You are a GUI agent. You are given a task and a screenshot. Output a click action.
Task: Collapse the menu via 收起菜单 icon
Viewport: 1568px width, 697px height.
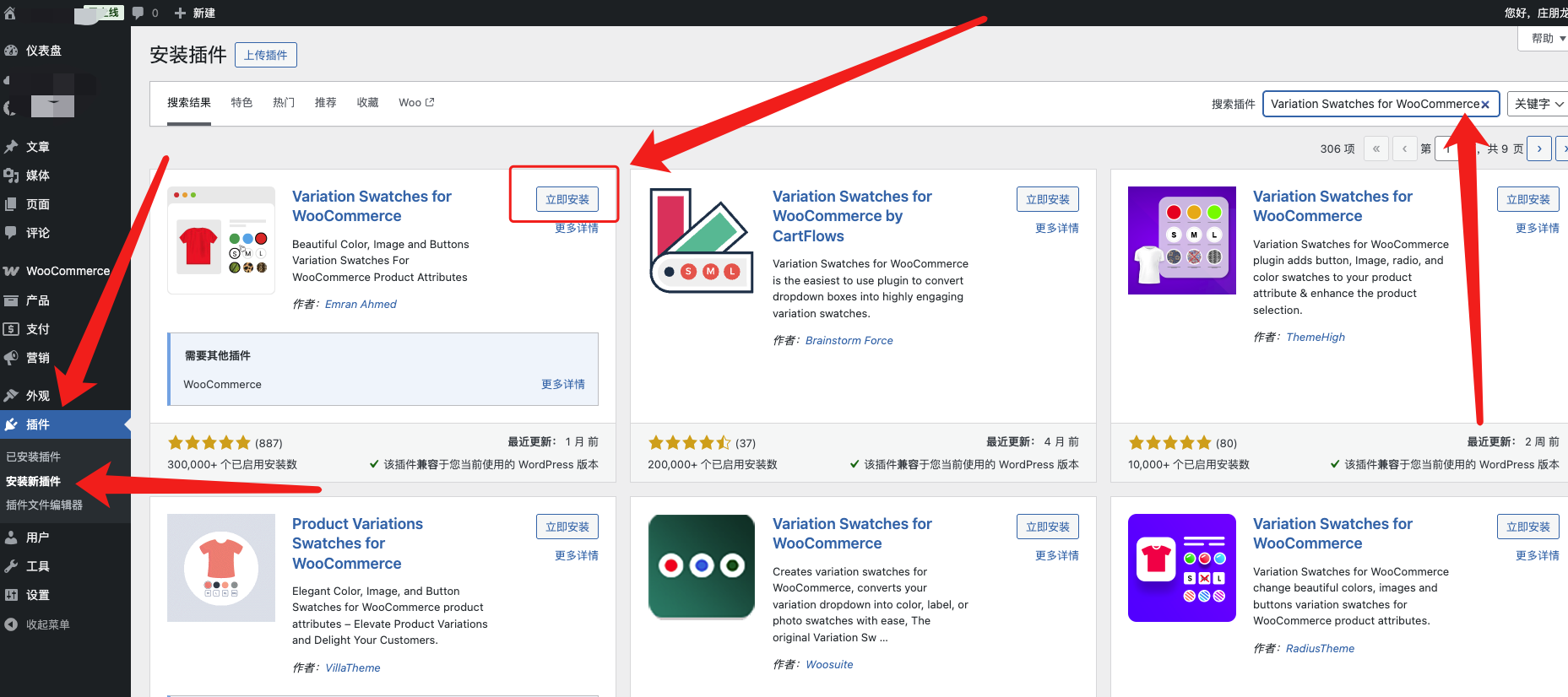point(11,624)
